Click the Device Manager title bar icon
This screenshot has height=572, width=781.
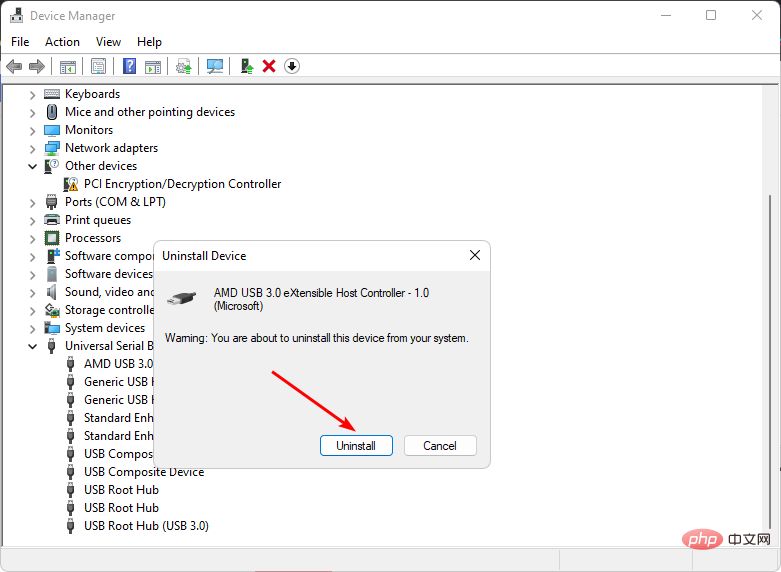(x=16, y=15)
